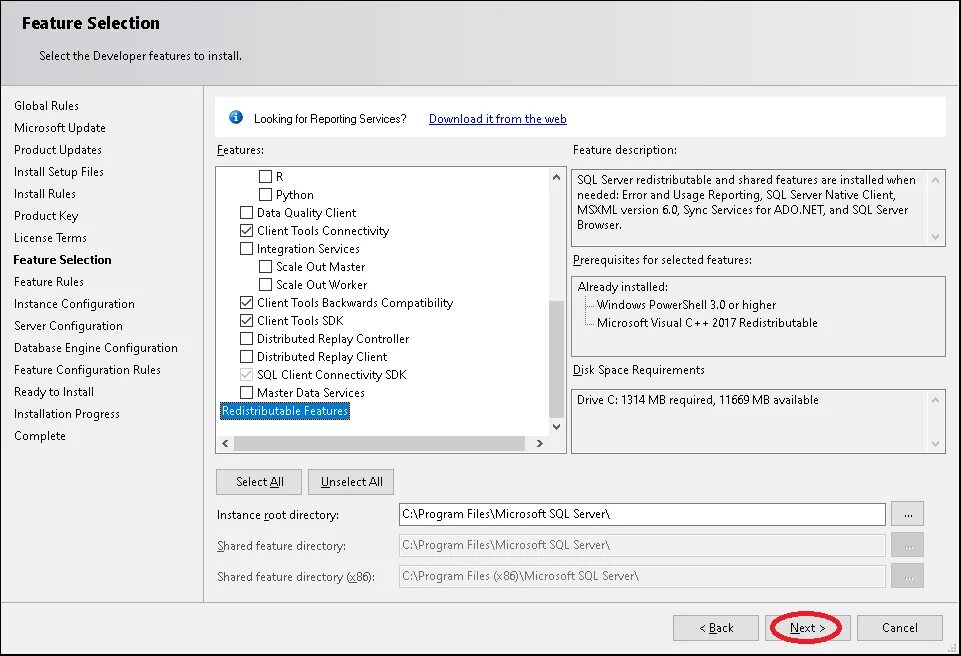Click the Select All button

(259, 482)
